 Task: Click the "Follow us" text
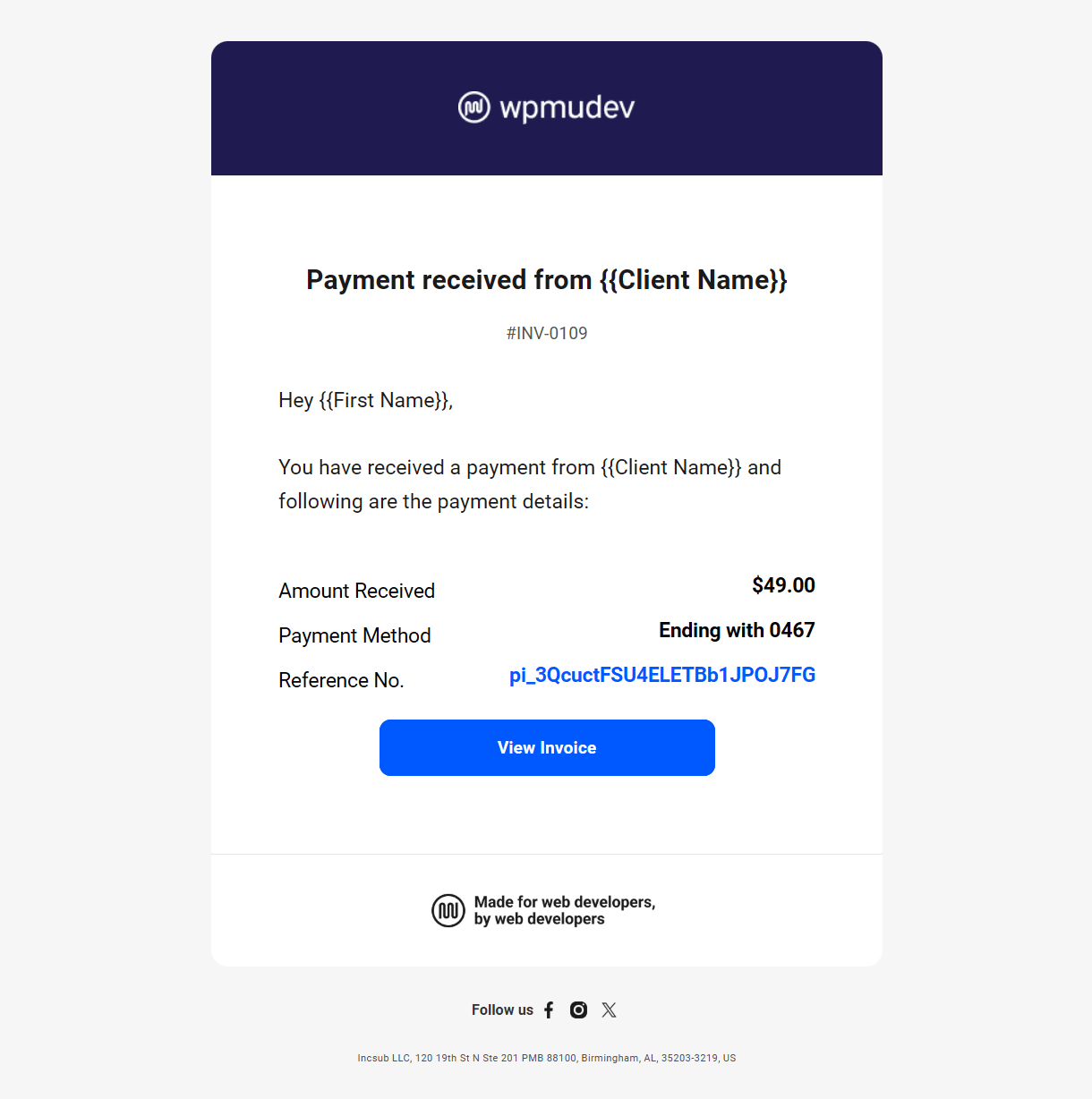(502, 1010)
